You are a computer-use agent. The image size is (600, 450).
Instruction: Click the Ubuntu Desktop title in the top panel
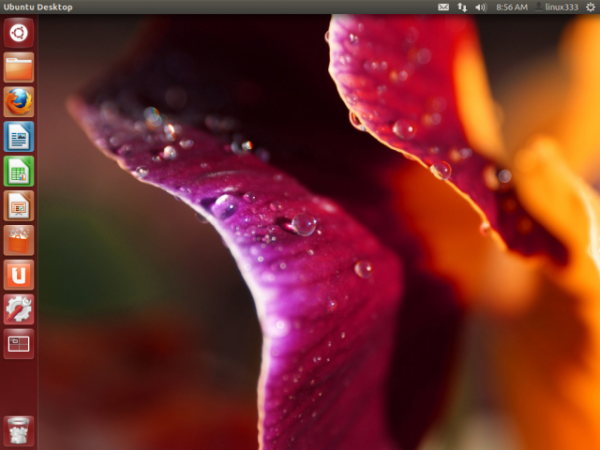pyautogui.click(x=38, y=7)
